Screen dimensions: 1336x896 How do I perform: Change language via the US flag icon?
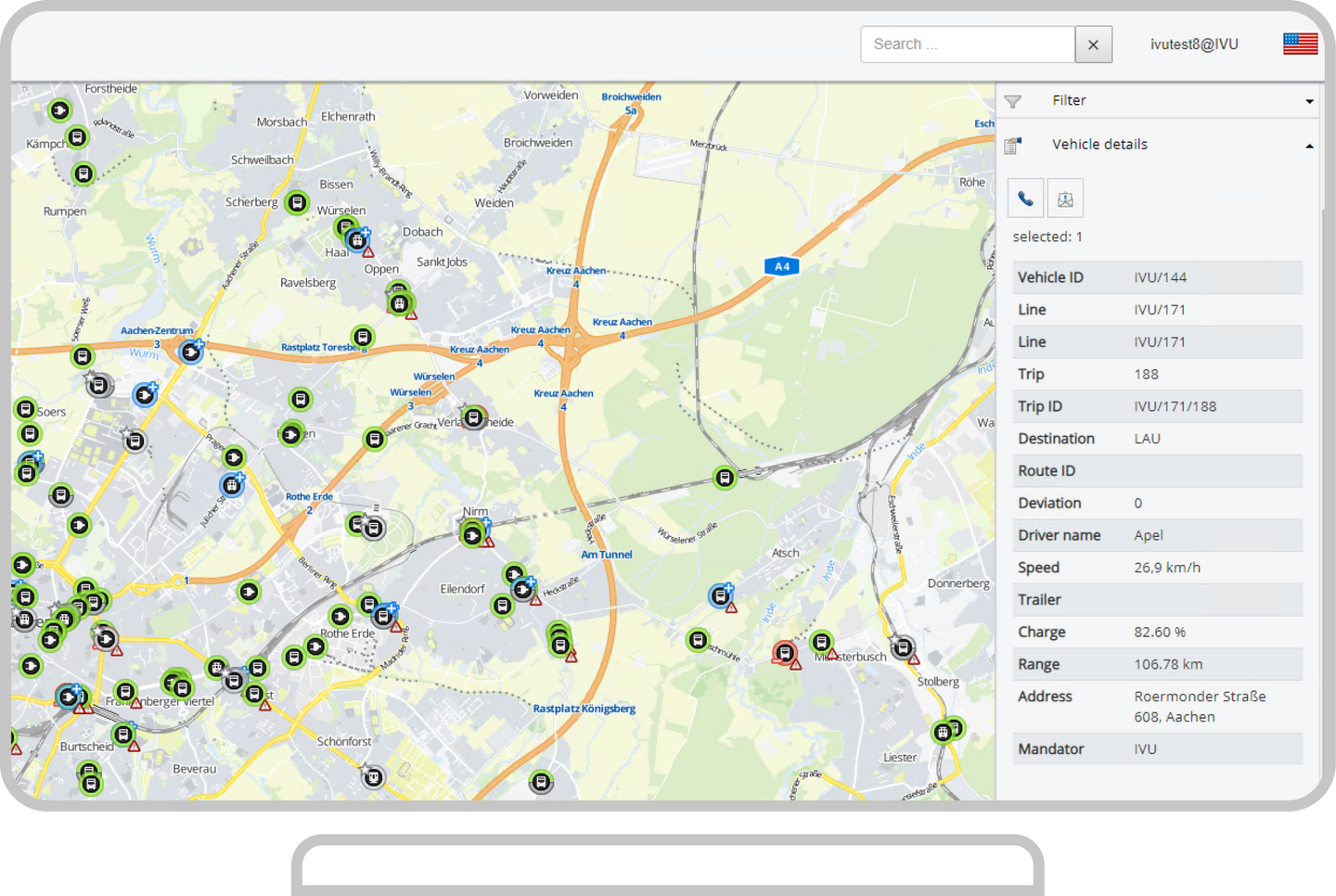(1300, 44)
